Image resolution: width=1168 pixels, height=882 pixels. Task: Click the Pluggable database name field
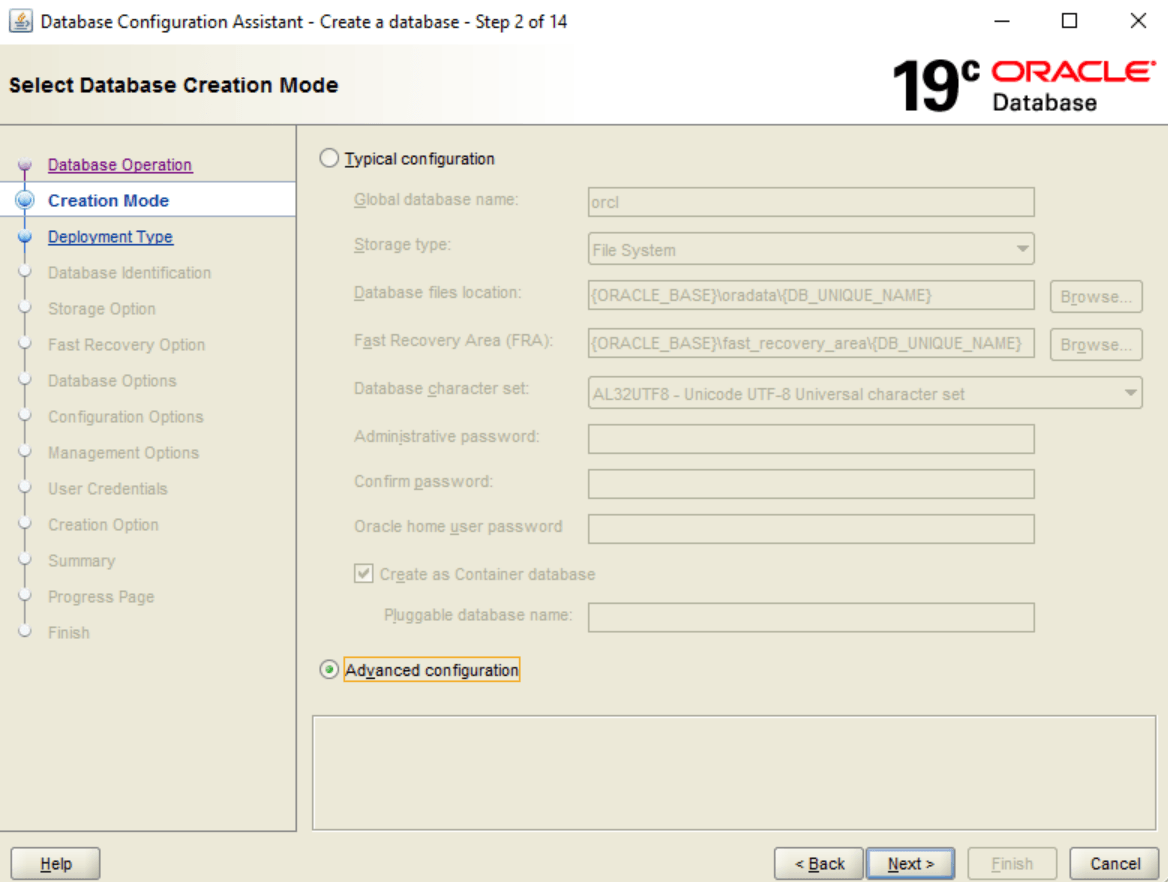click(810, 616)
